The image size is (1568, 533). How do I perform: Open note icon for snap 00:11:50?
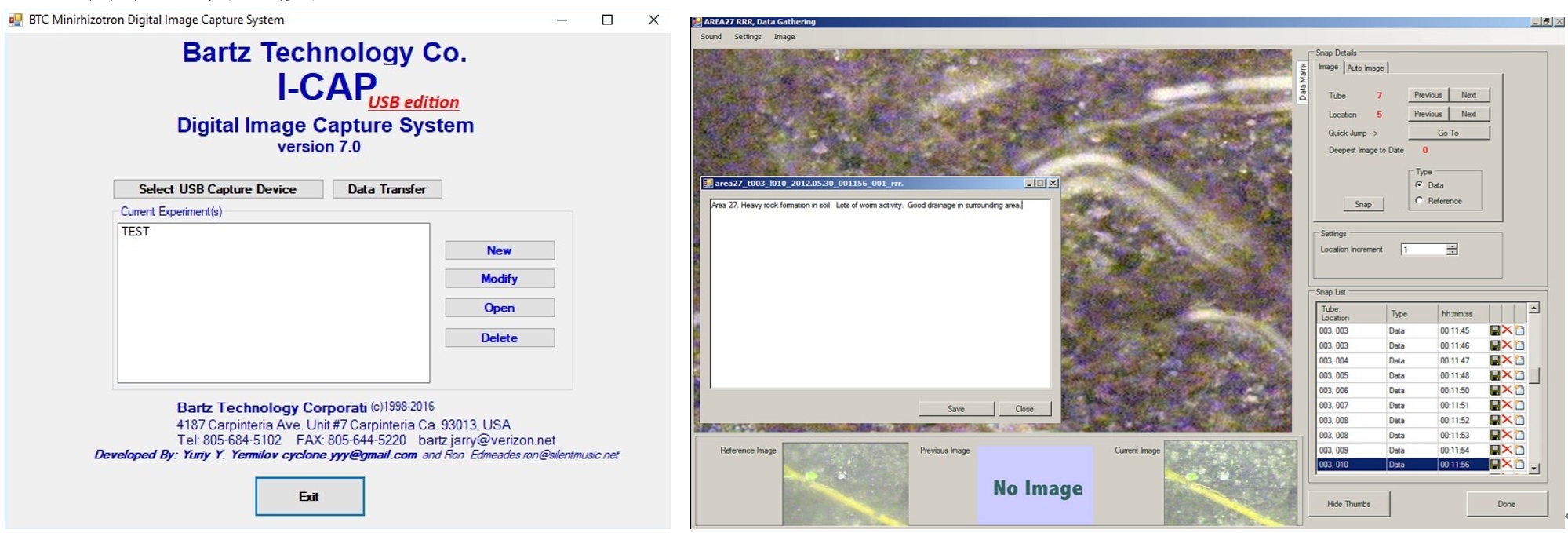click(x=1519, y=390)
